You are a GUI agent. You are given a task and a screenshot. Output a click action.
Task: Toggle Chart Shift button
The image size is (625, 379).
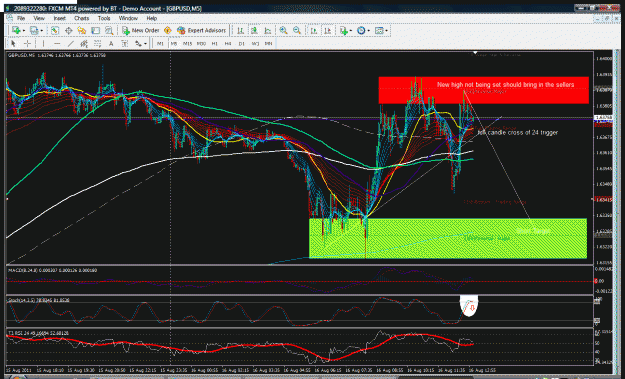[x=328, y=30]
